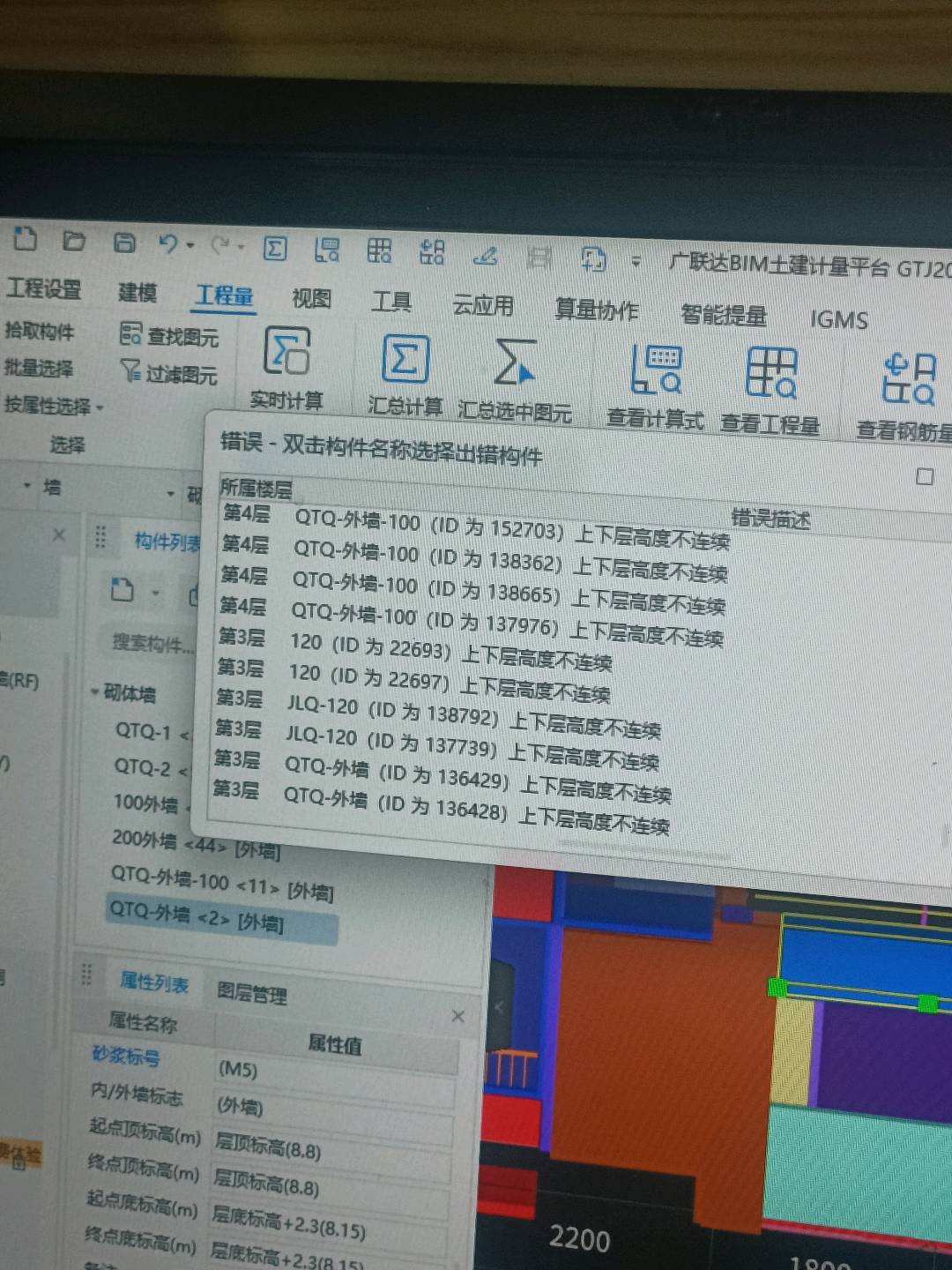Click the 查看钢筋量 icon
952x1270 pixels.
point(910,379)
